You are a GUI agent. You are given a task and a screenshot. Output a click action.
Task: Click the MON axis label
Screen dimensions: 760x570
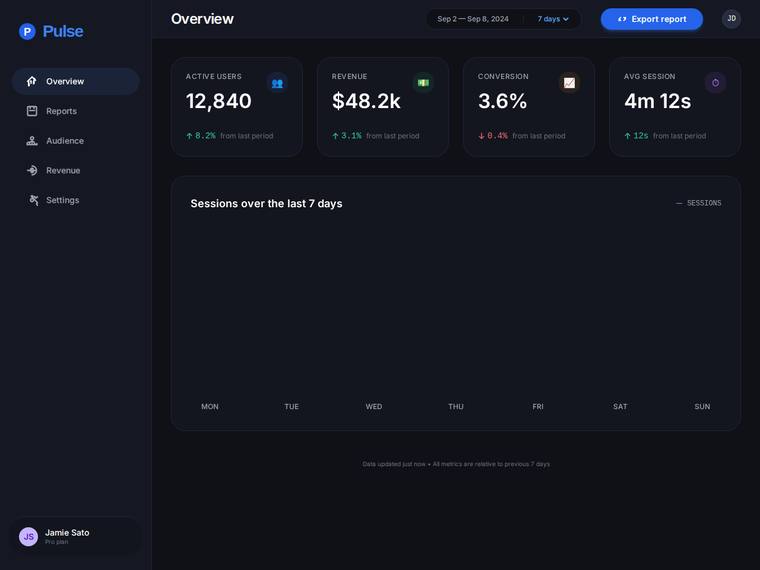(210, 407)
